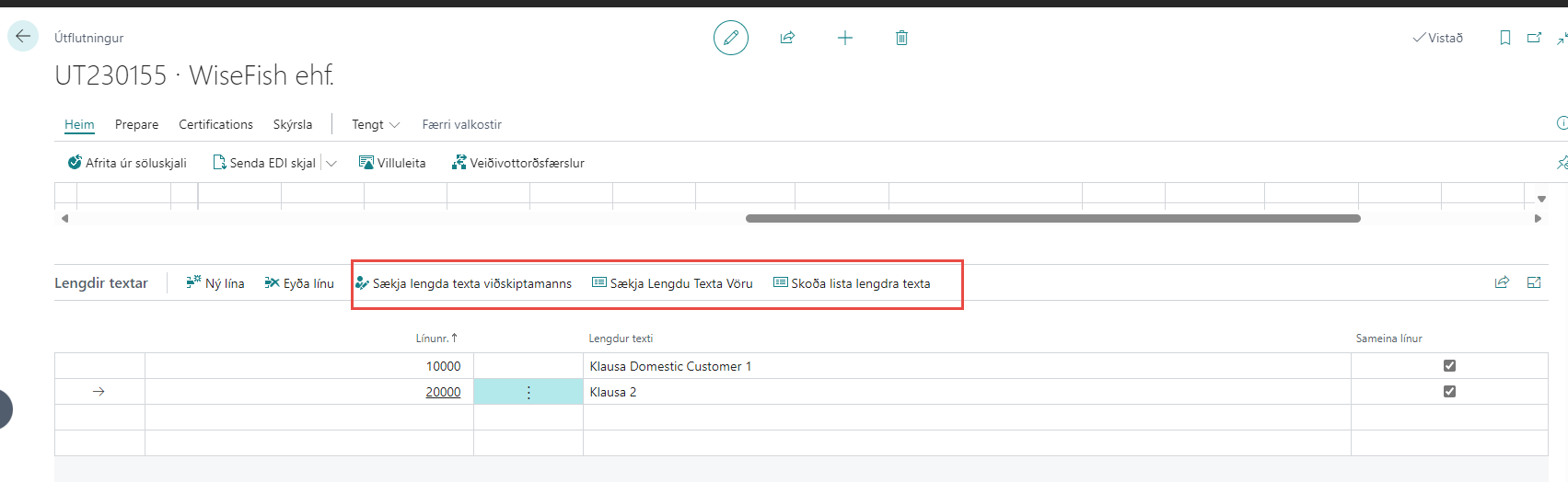
Task: Expand the Lengdir textar section icon
Action: 1534,283
